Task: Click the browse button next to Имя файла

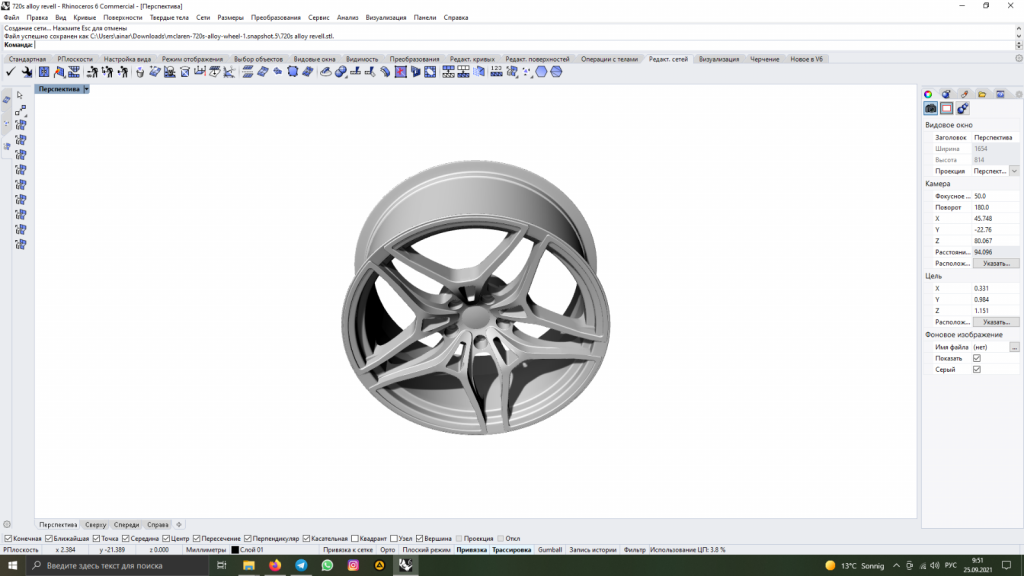Action: point(1014,347)
